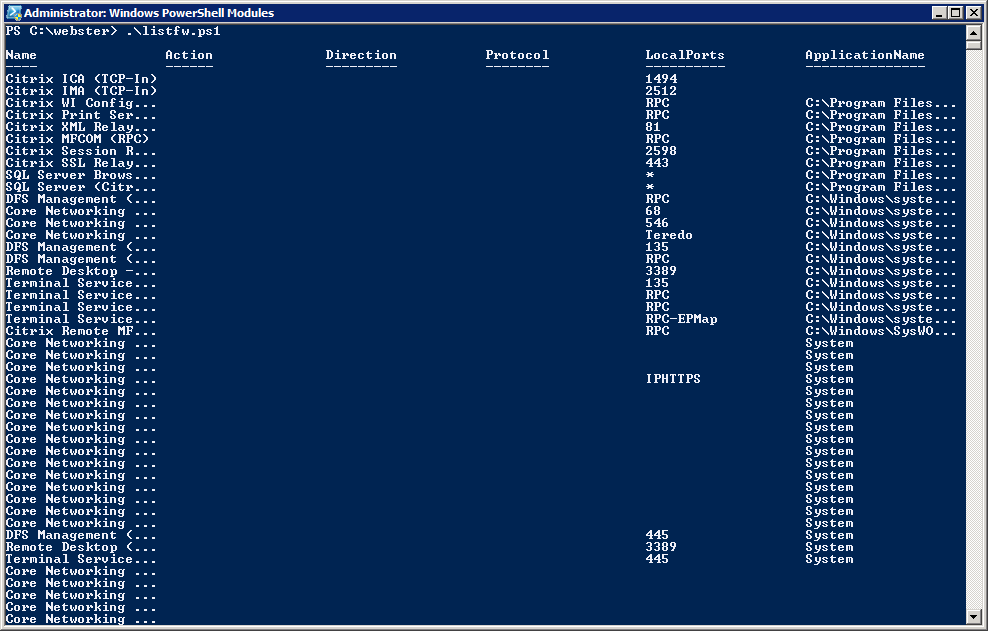The height and width of the screenshot is (631, 988).
Task: Click the scroll up arrow of the console
Action: pyautogui.click(x=973, y=32)
